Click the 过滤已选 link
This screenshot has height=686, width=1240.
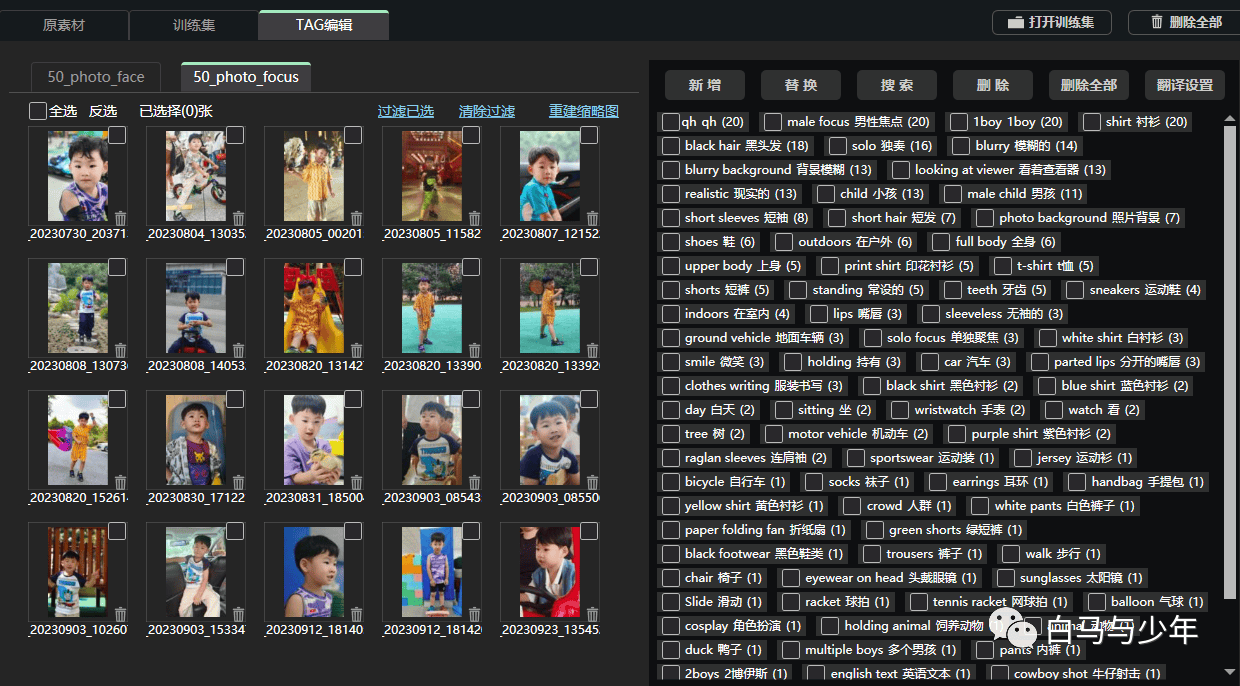click(406, 111)
